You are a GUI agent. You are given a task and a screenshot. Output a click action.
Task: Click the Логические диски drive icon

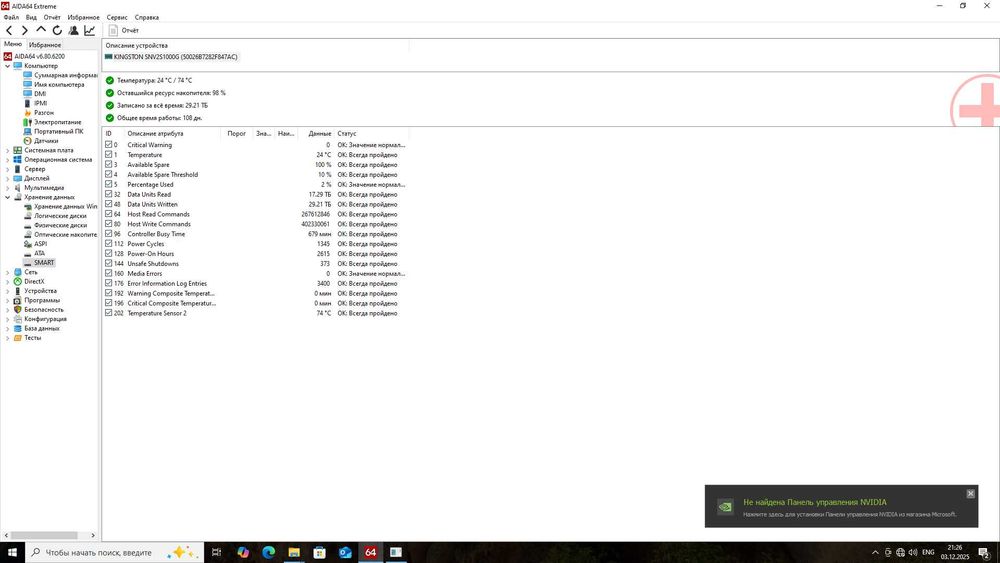point(27,216)
